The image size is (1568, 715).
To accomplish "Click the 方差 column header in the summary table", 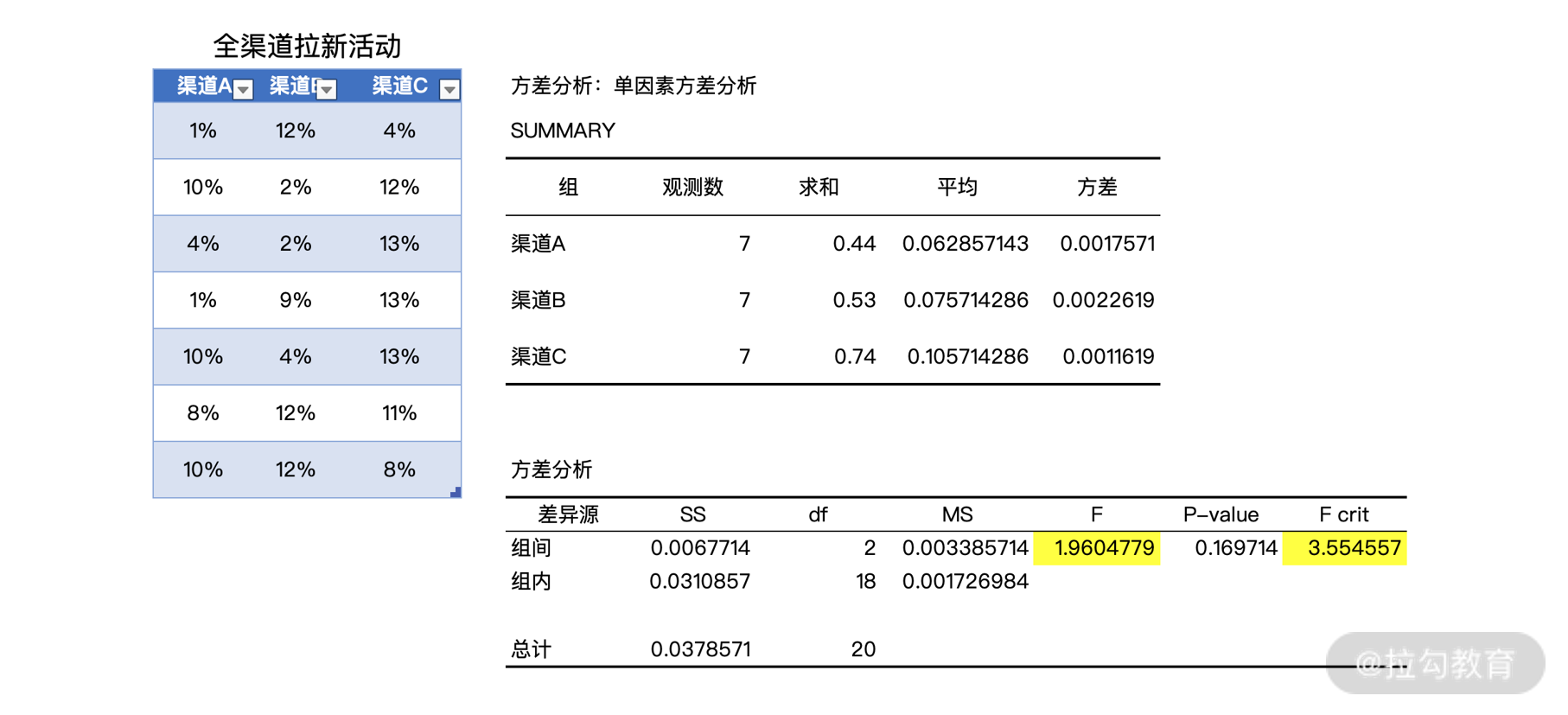I will click(1097, 187).
